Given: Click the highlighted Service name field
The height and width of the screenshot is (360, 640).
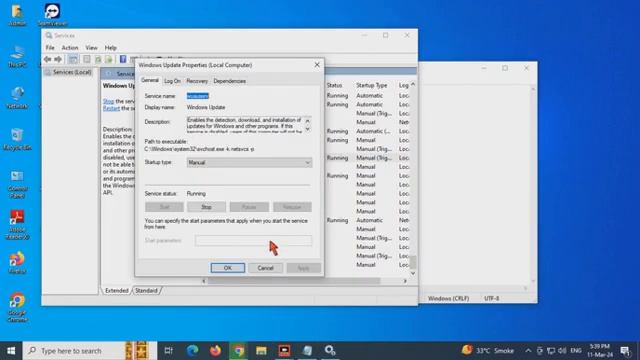Looking at the screenshot, I should tap(198, 96).
